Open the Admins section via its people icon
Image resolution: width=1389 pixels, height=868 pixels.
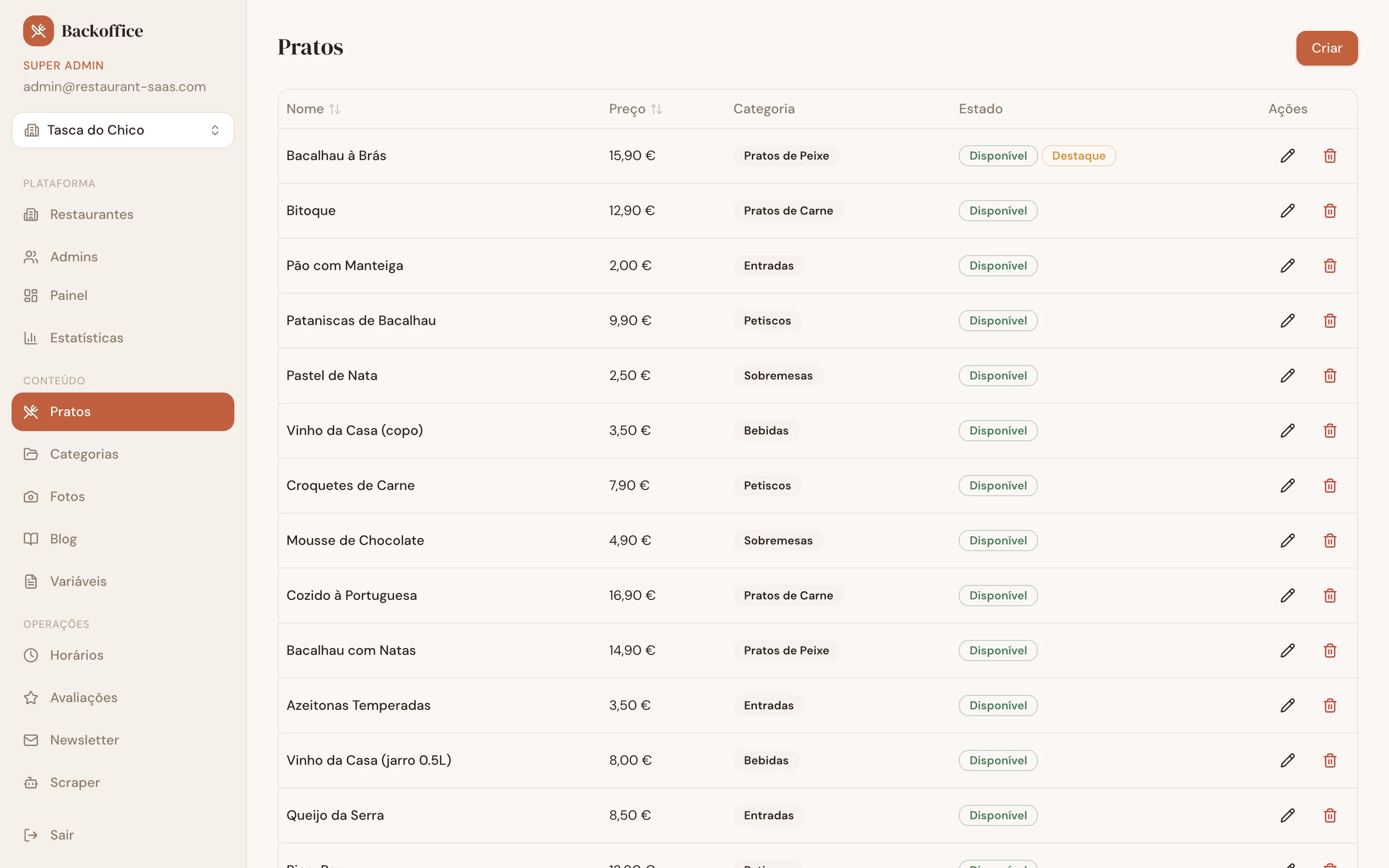tap(31, 257)
